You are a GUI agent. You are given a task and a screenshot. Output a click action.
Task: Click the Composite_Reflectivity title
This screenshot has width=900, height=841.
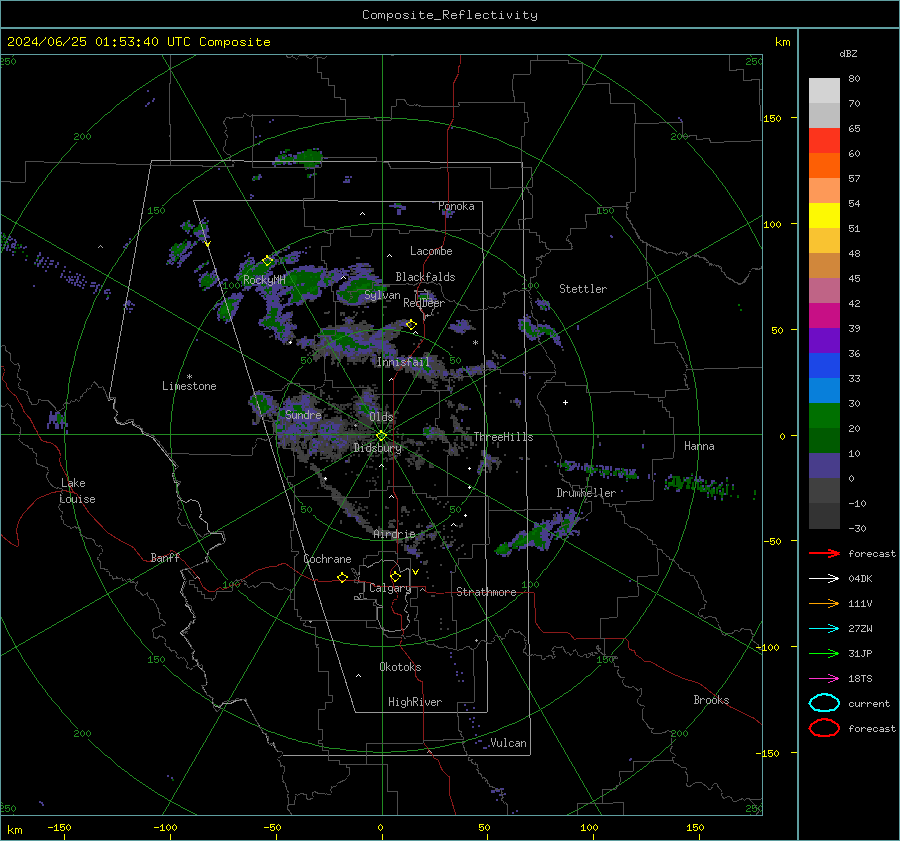(450, 15)
